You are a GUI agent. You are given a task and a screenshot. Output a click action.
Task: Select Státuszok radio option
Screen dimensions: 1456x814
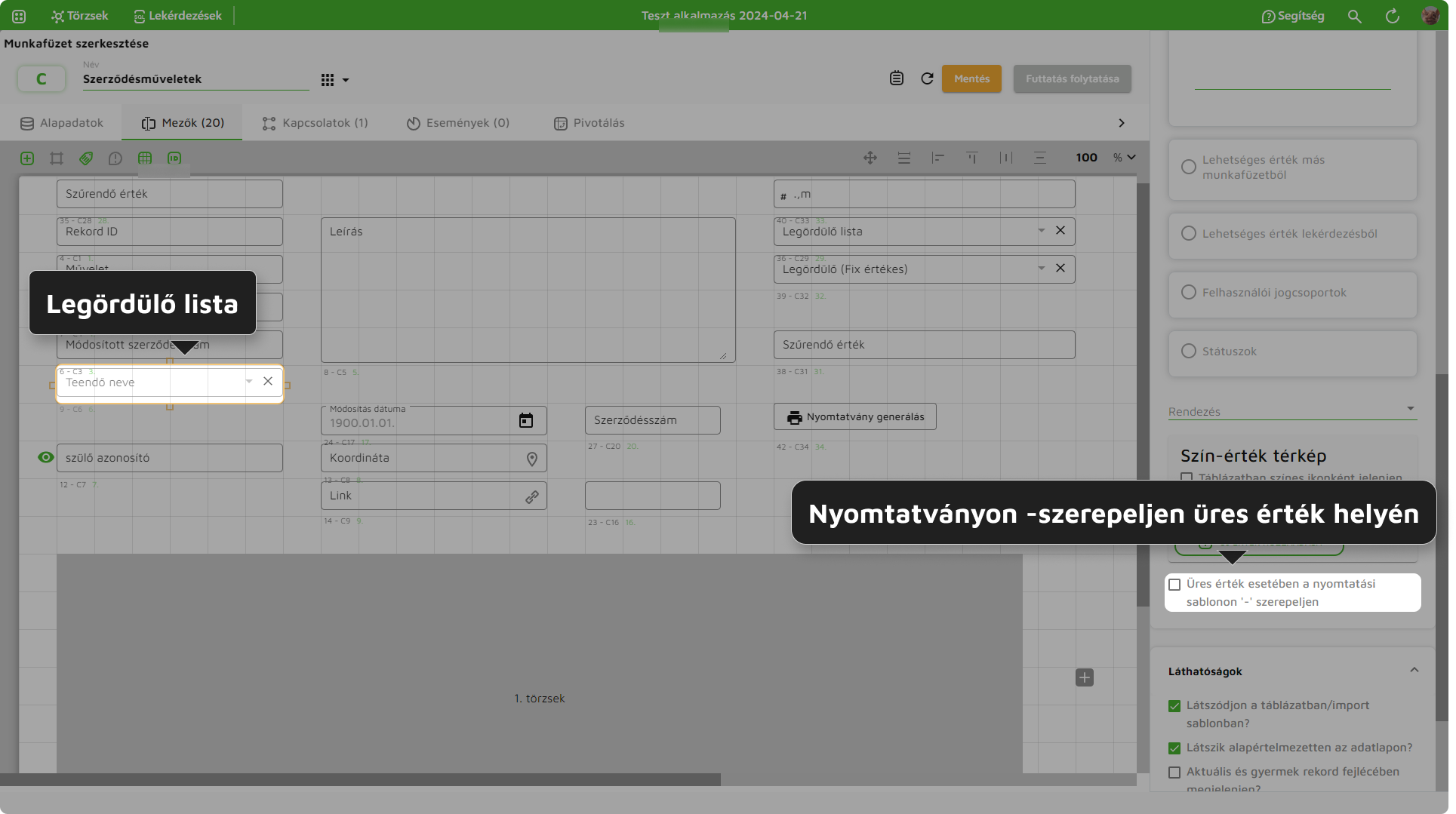tap(1189, 352)
